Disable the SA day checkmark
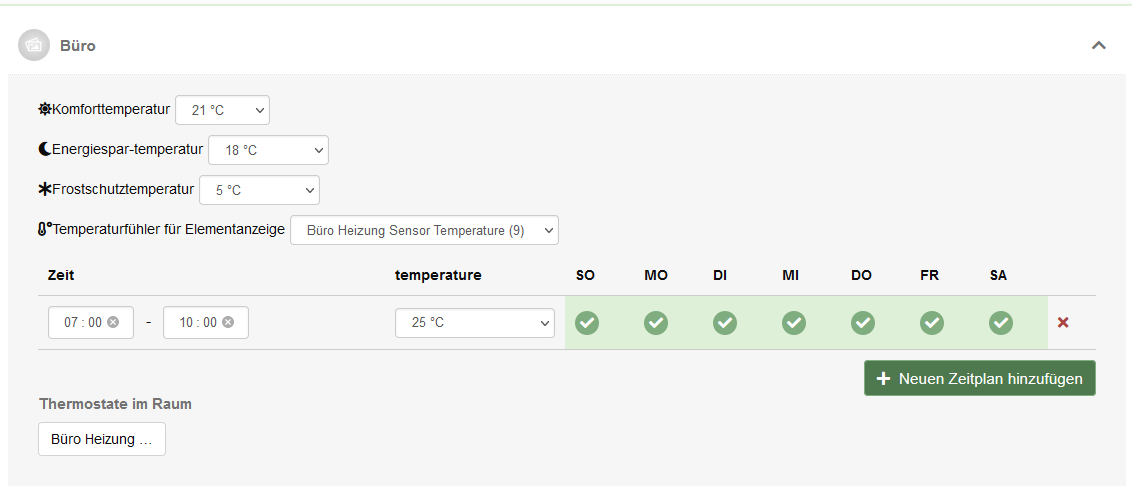 coord(1001,323)
